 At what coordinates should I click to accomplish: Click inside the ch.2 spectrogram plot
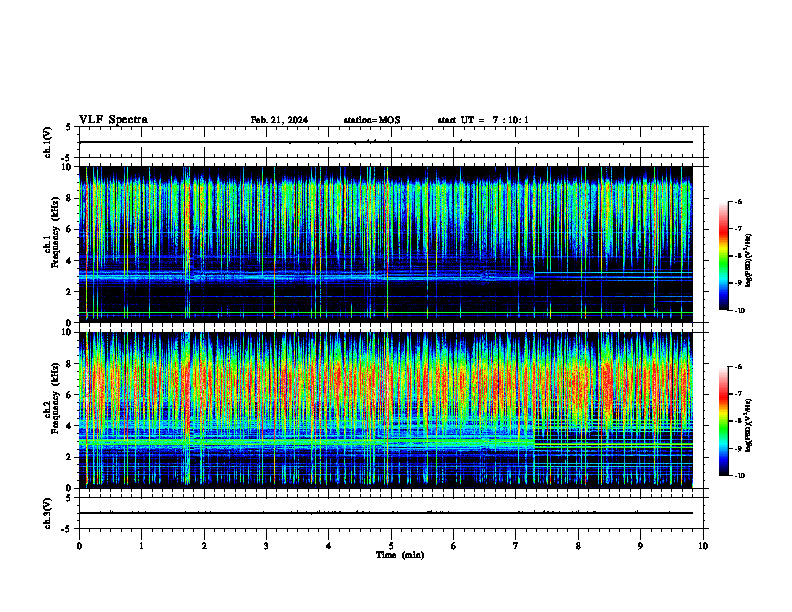point(386,410)
